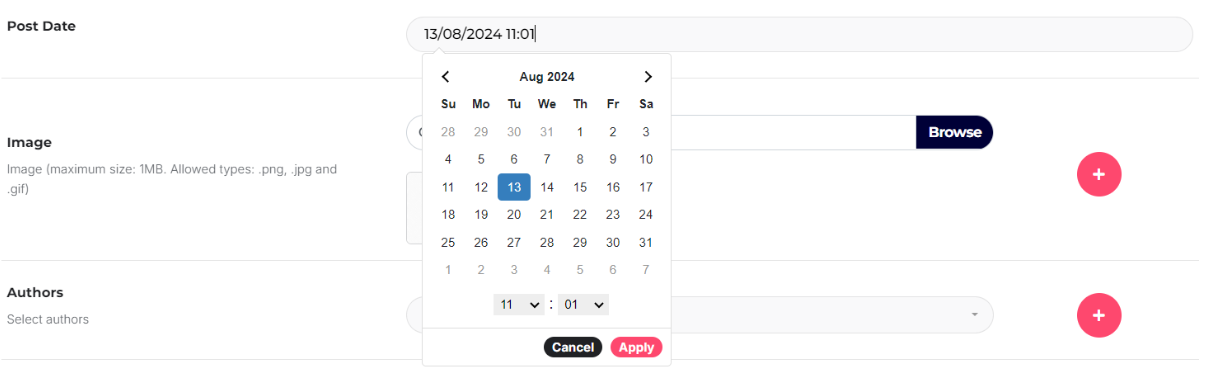
Task: Open the hour dropdown showing 11
Action: (519, 304)
